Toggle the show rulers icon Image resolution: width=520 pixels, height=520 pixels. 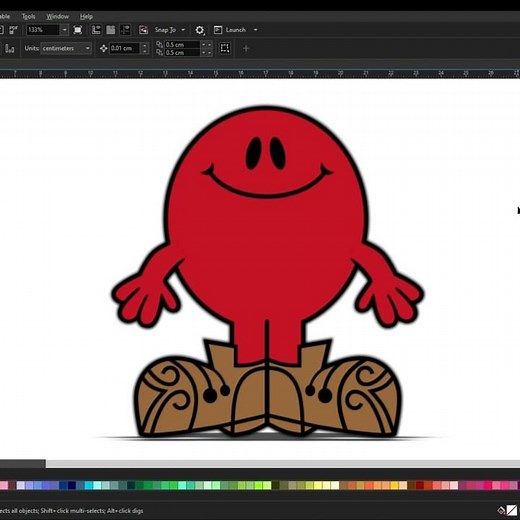96,30
